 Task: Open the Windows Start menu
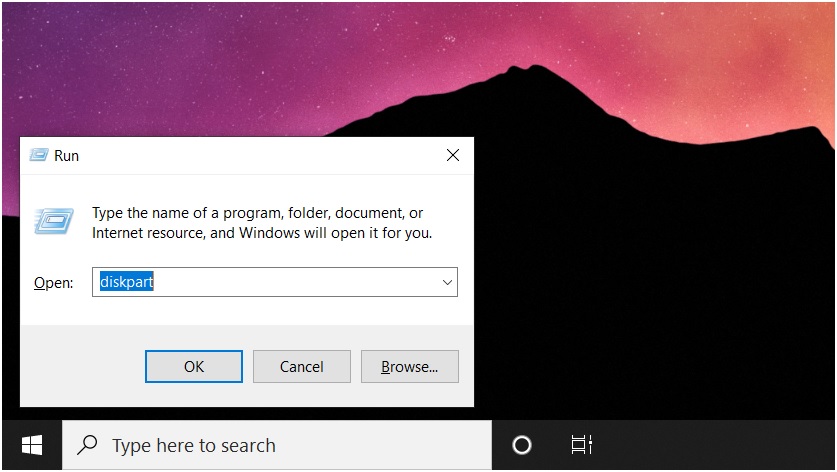click(32, 445)
